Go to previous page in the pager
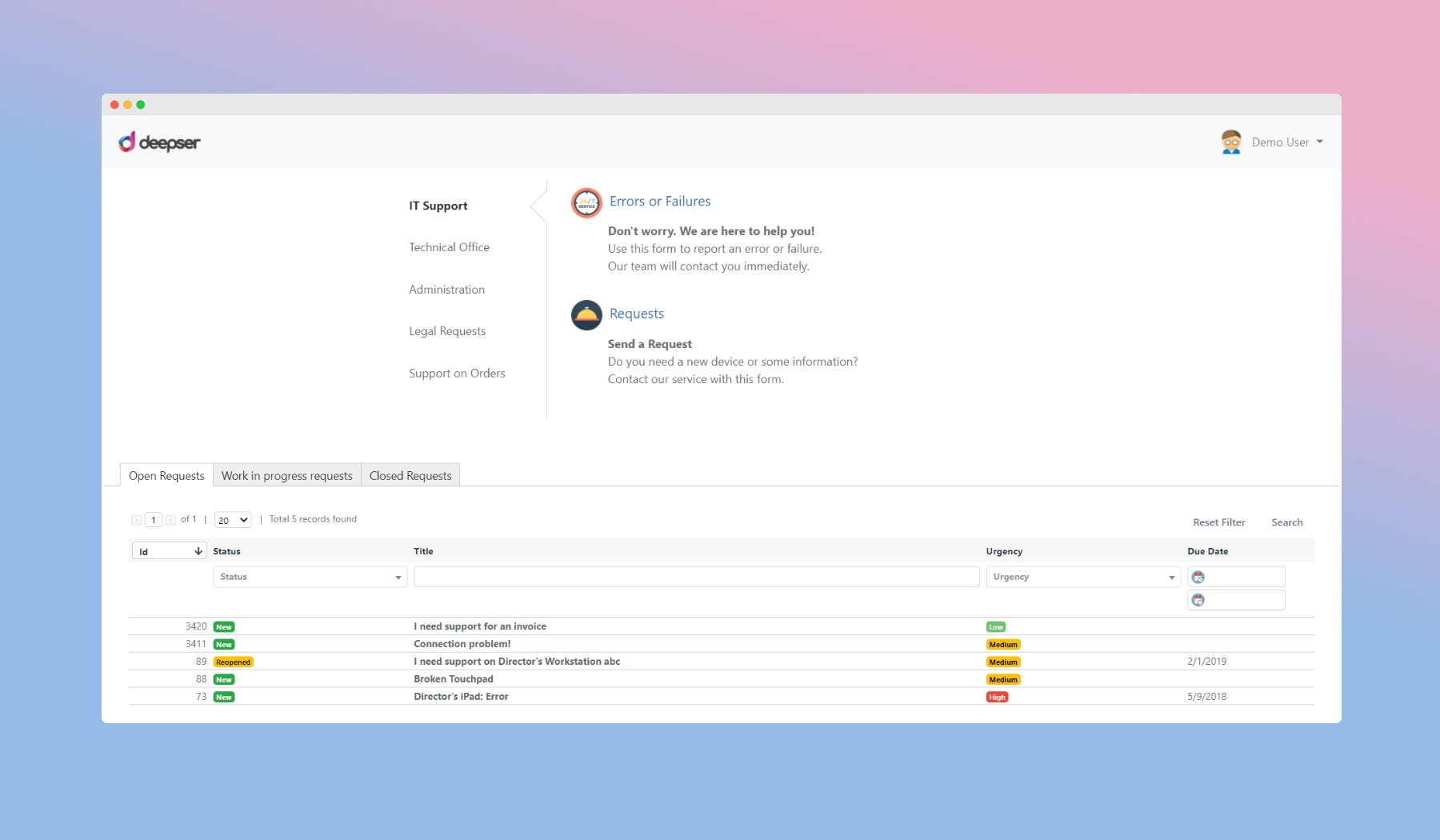This screenshot has width=1440, height=840. pos(137,520)
